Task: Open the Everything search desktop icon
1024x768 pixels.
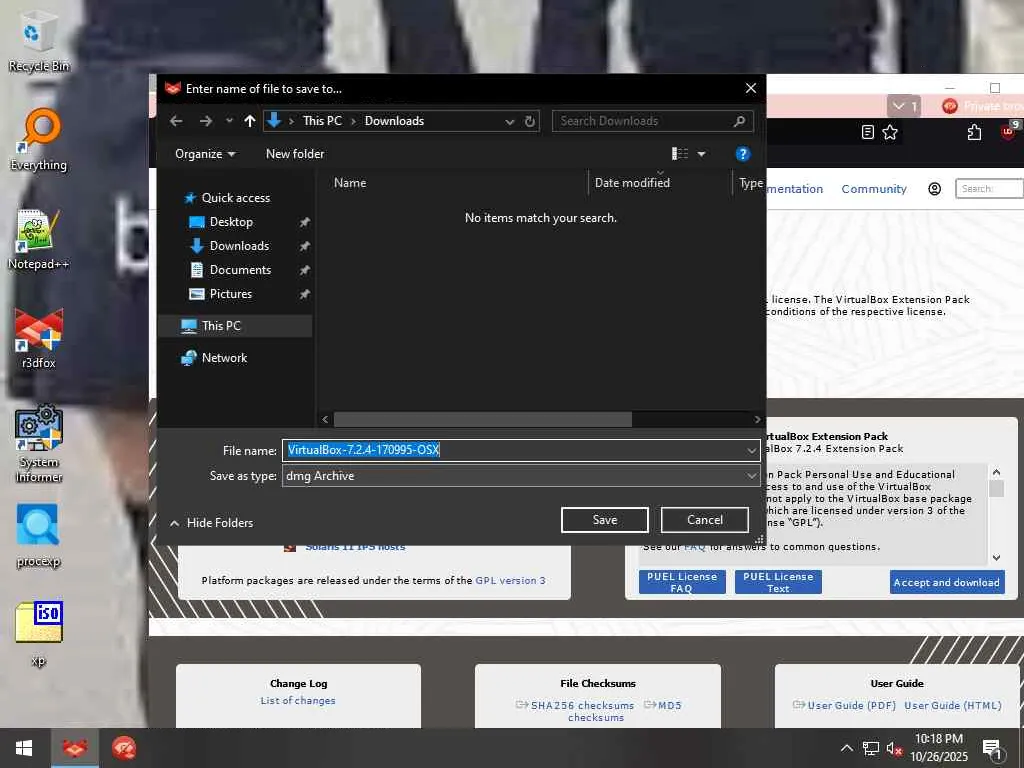Action: pos(39,140)
